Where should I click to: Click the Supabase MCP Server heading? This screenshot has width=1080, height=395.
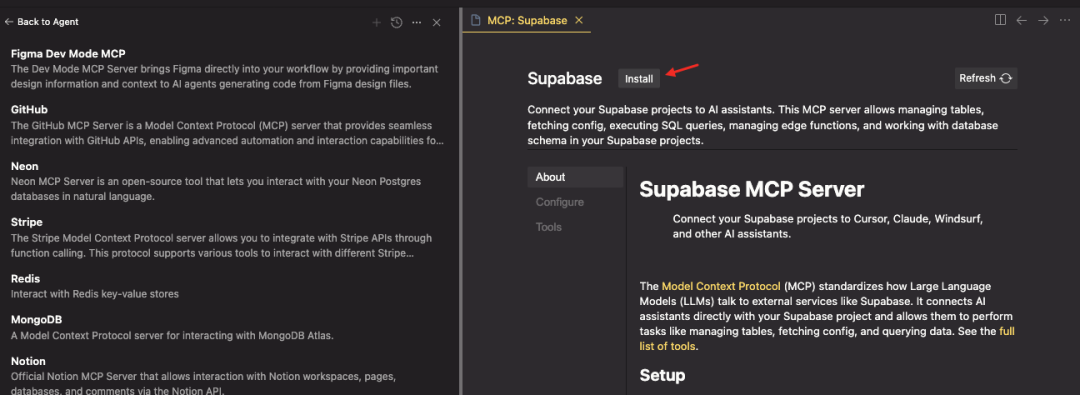point(751,190)
